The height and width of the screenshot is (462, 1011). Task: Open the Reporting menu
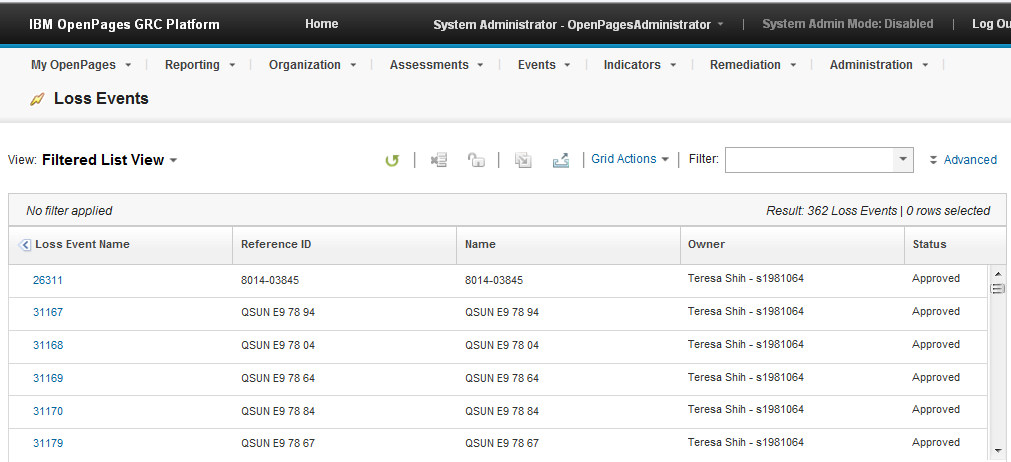[200, 64]
